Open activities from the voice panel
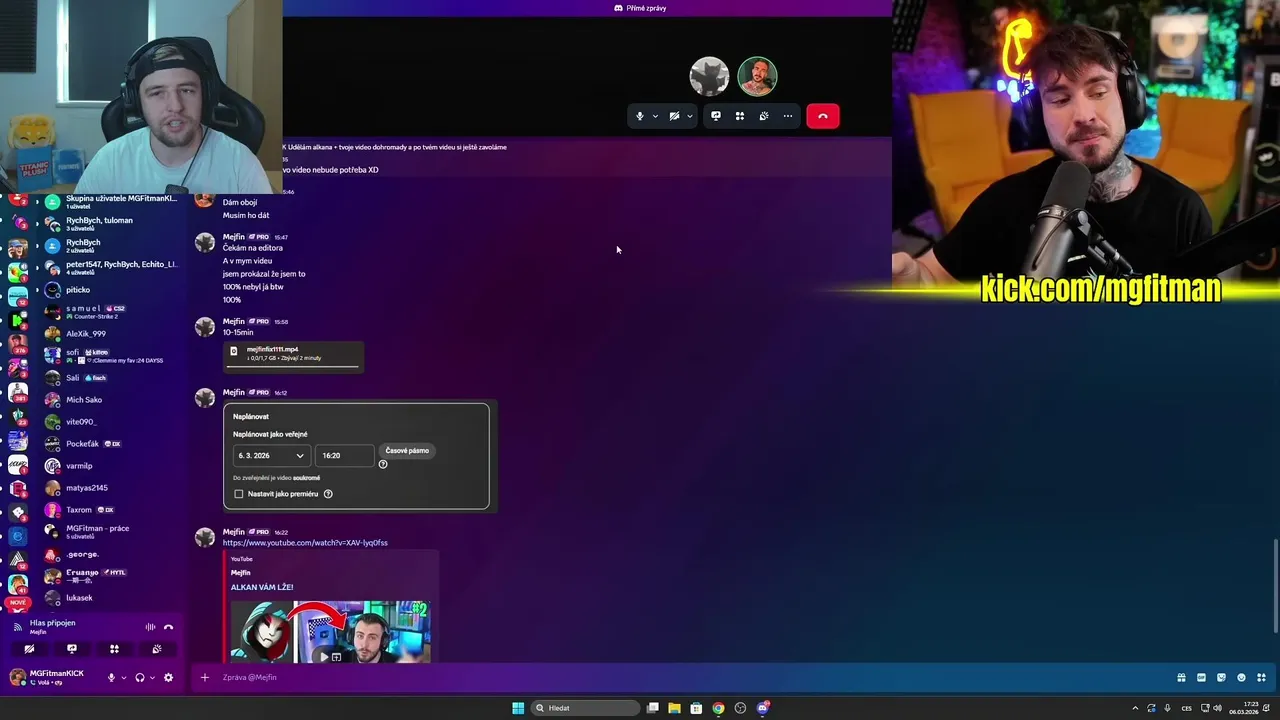This screenshot has width=1280, height=720. (x=114, y=649)
